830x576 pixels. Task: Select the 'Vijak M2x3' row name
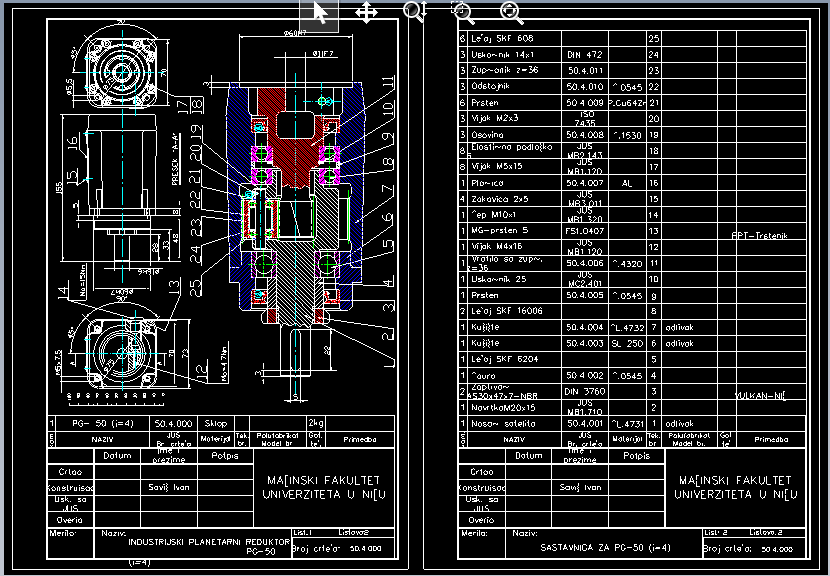pyautogui.click(x=495, y=118)
